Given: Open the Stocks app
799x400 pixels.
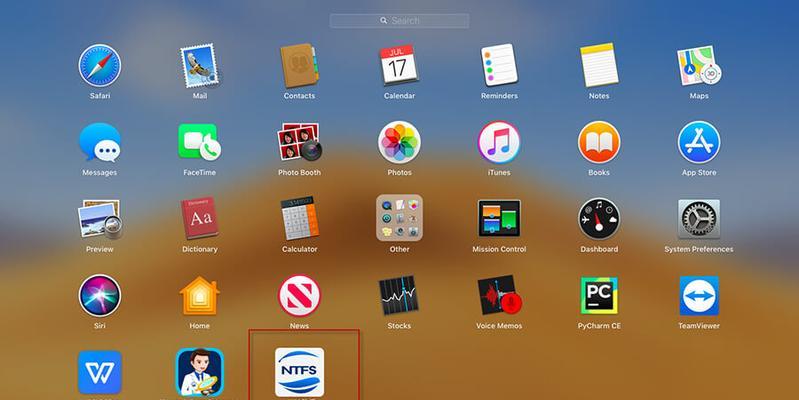Looking at the screenshot, I should [399, 296].
